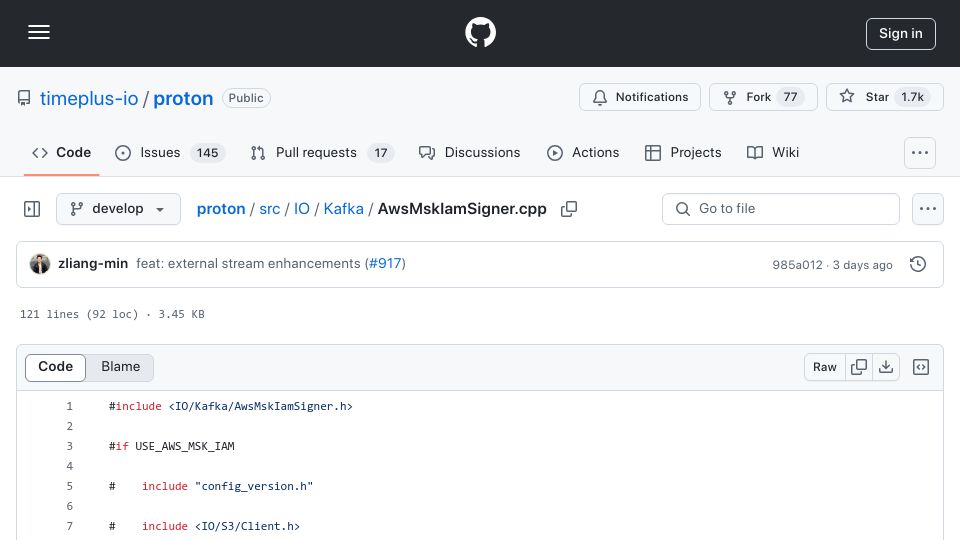
Task: Open zliang-min avatar profile
Action: (40, 264)
